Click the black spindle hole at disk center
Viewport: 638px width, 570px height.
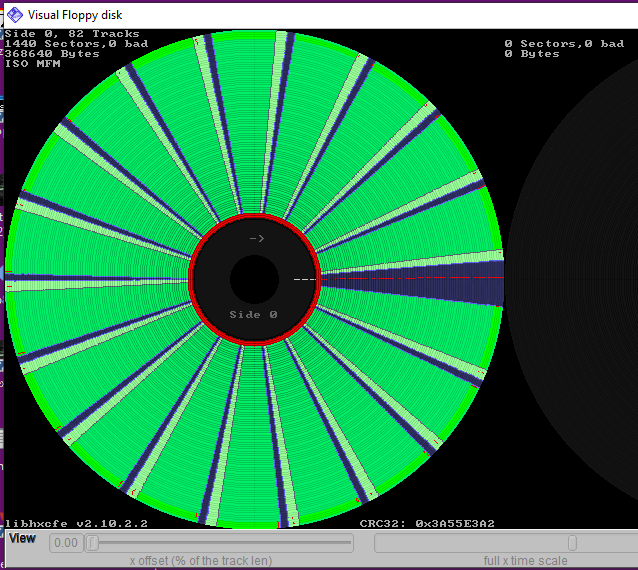pyautogui.click(x=254, y=280)
